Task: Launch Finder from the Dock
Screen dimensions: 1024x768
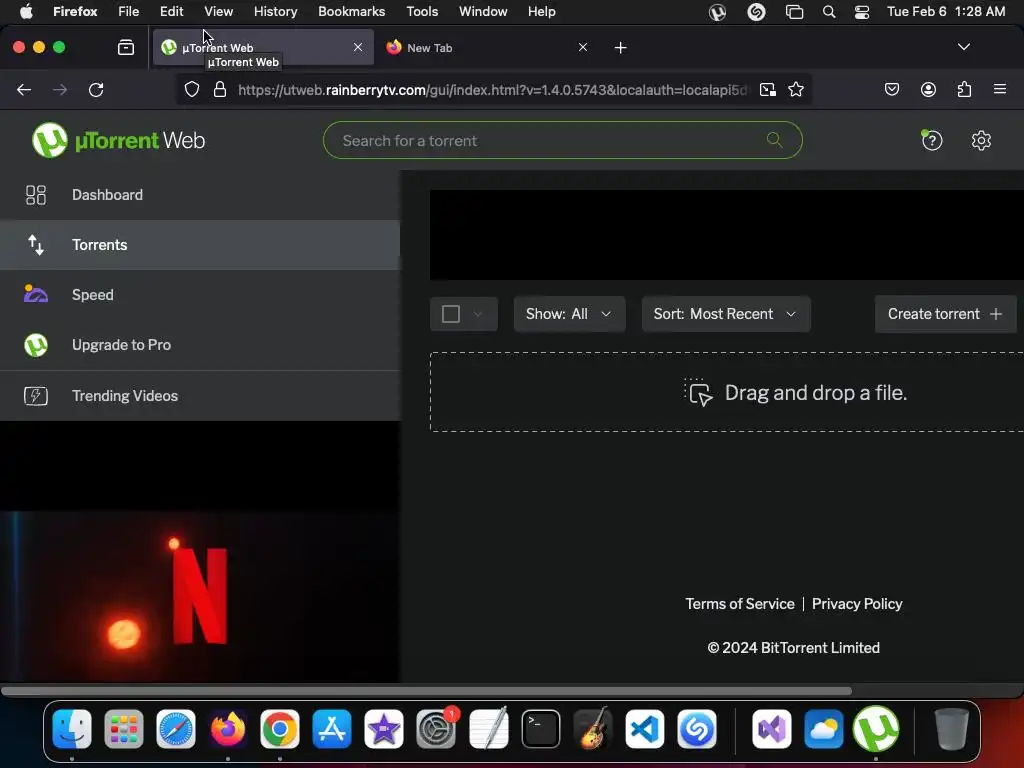Action: 72,729
